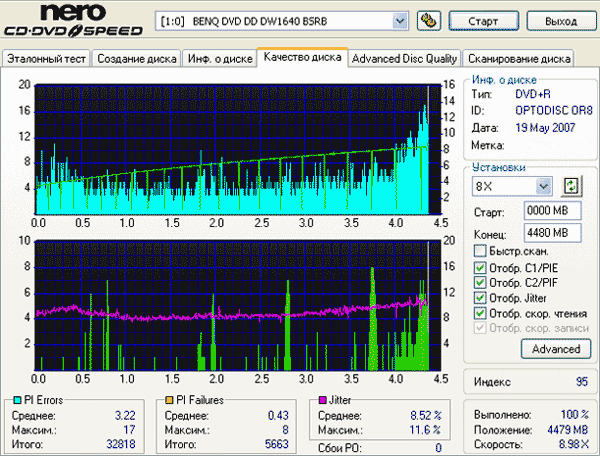Click the Старт button
Screen dimensions: 600x456
point(484,21)
